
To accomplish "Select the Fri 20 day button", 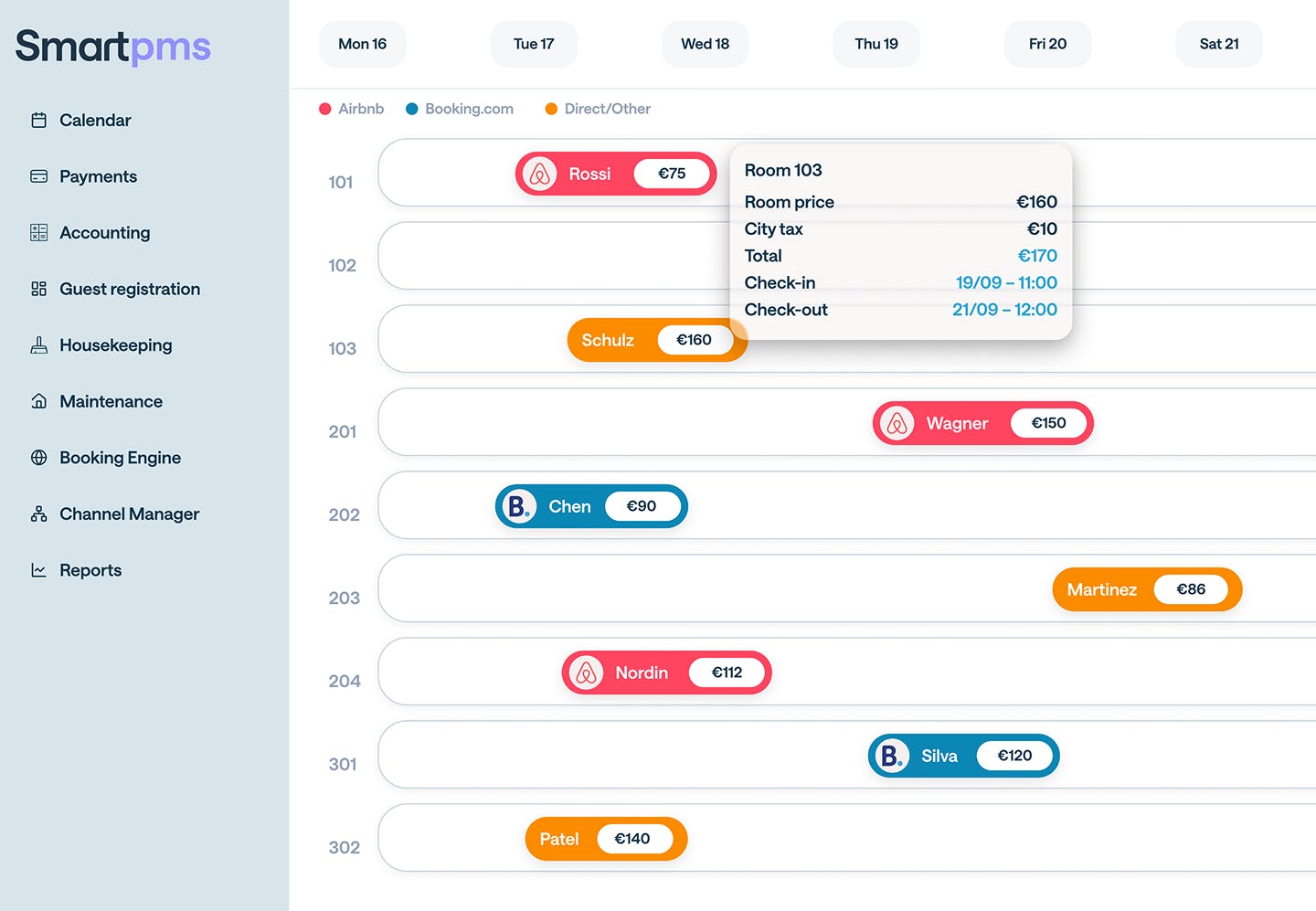I will pyautogui.click(x=1047, y=44).
